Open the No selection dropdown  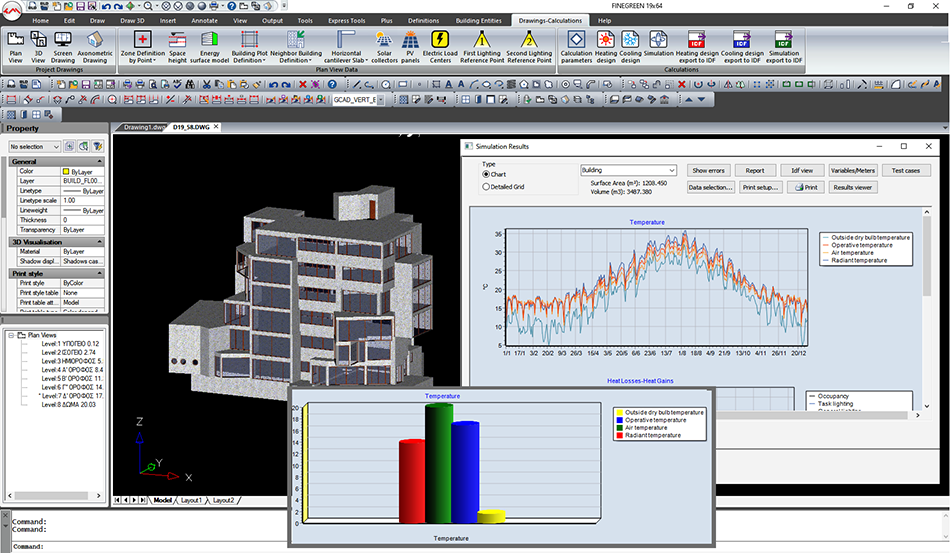click(35, 147)
